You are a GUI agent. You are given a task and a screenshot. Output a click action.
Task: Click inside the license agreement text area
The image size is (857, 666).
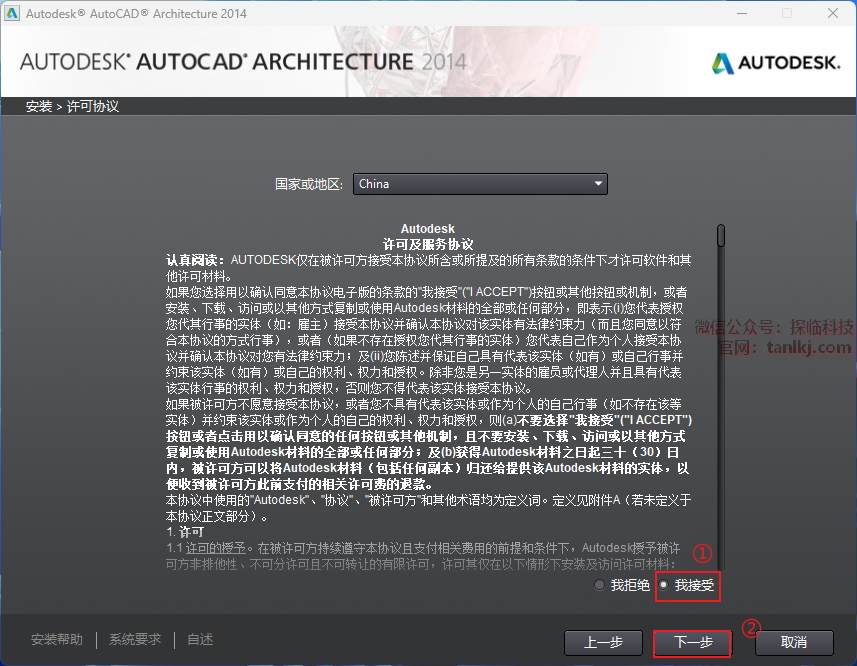pos(428,400)
